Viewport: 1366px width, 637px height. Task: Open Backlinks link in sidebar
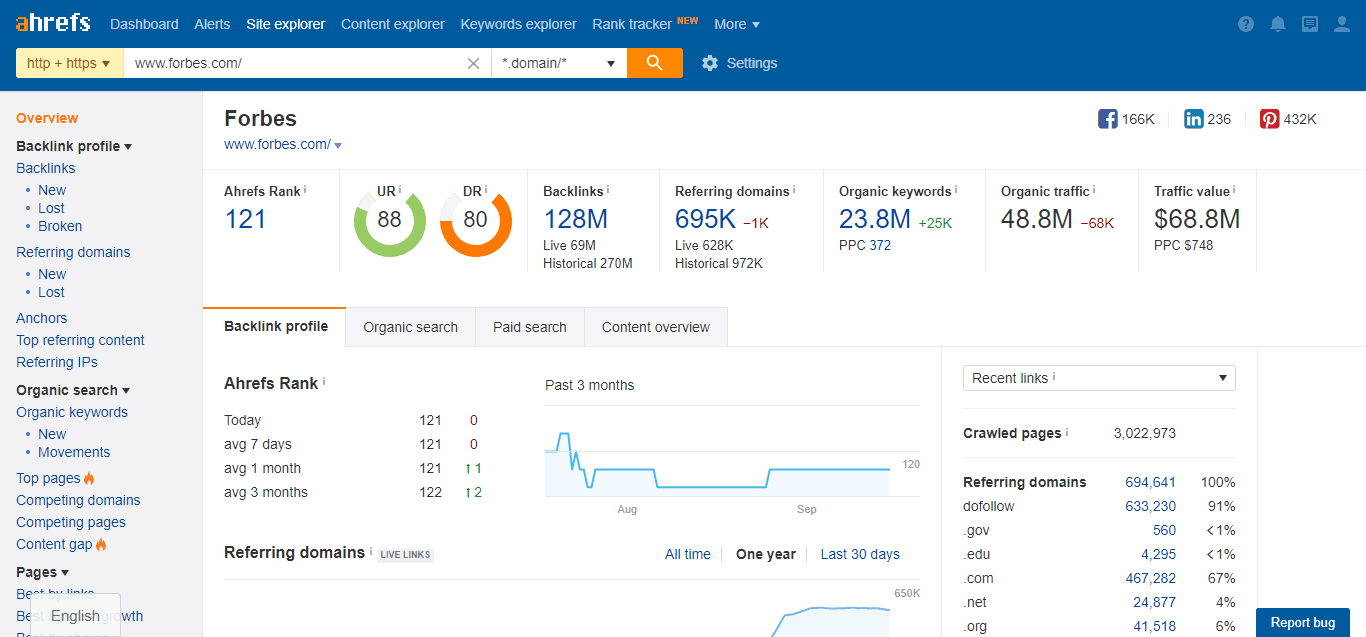(46, 168)
